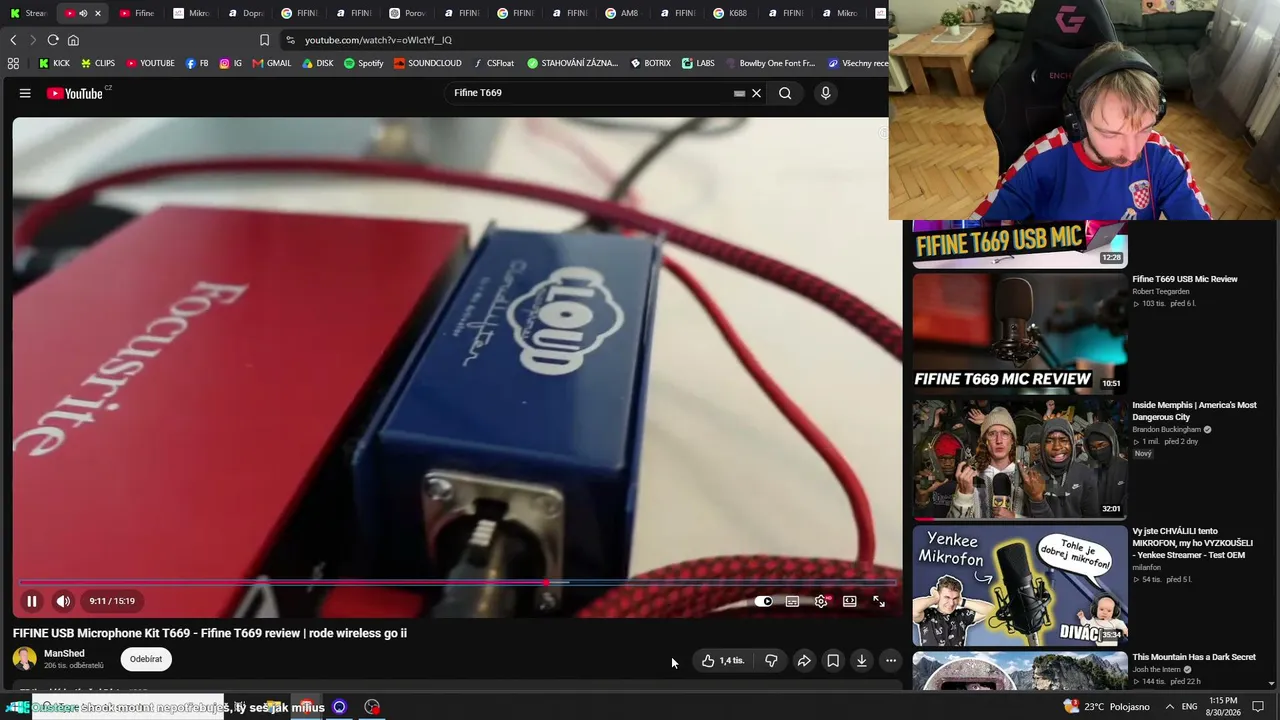Open the LABS bookmark
This screenshot has width=1280, height=720.
698,63
